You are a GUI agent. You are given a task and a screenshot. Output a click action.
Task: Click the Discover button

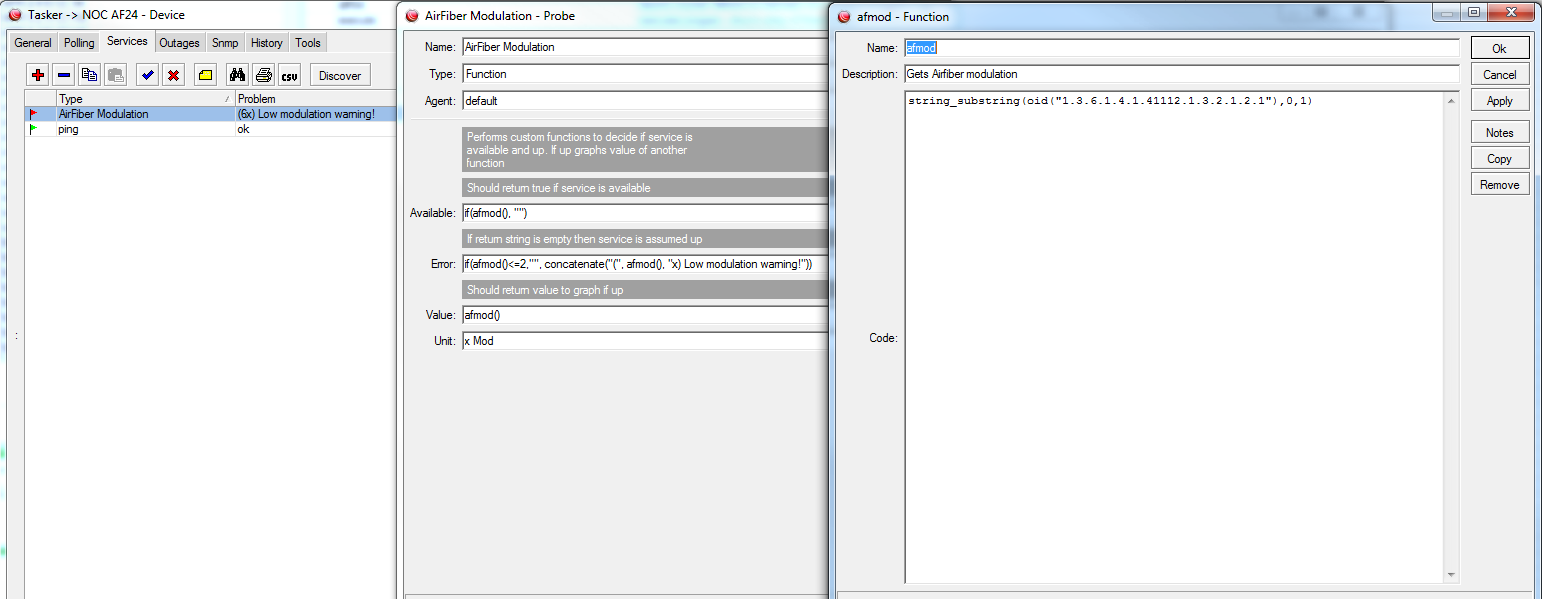click(340, 75)
